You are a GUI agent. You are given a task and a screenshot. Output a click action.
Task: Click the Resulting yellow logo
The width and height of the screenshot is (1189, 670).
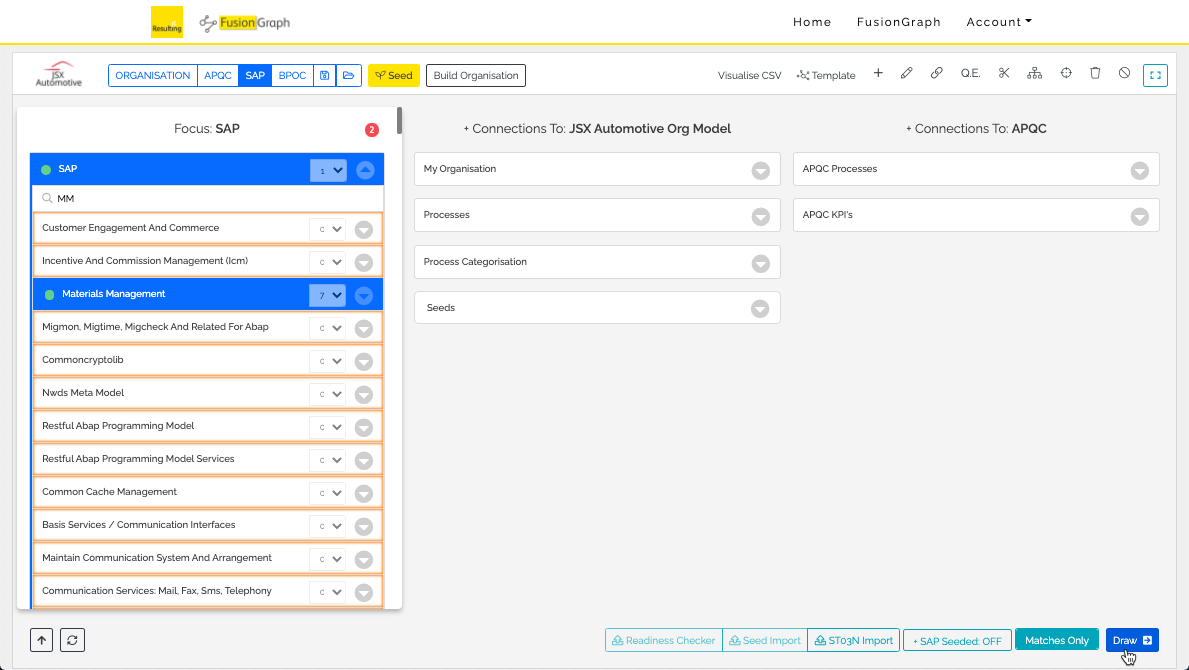pos(167,22)
